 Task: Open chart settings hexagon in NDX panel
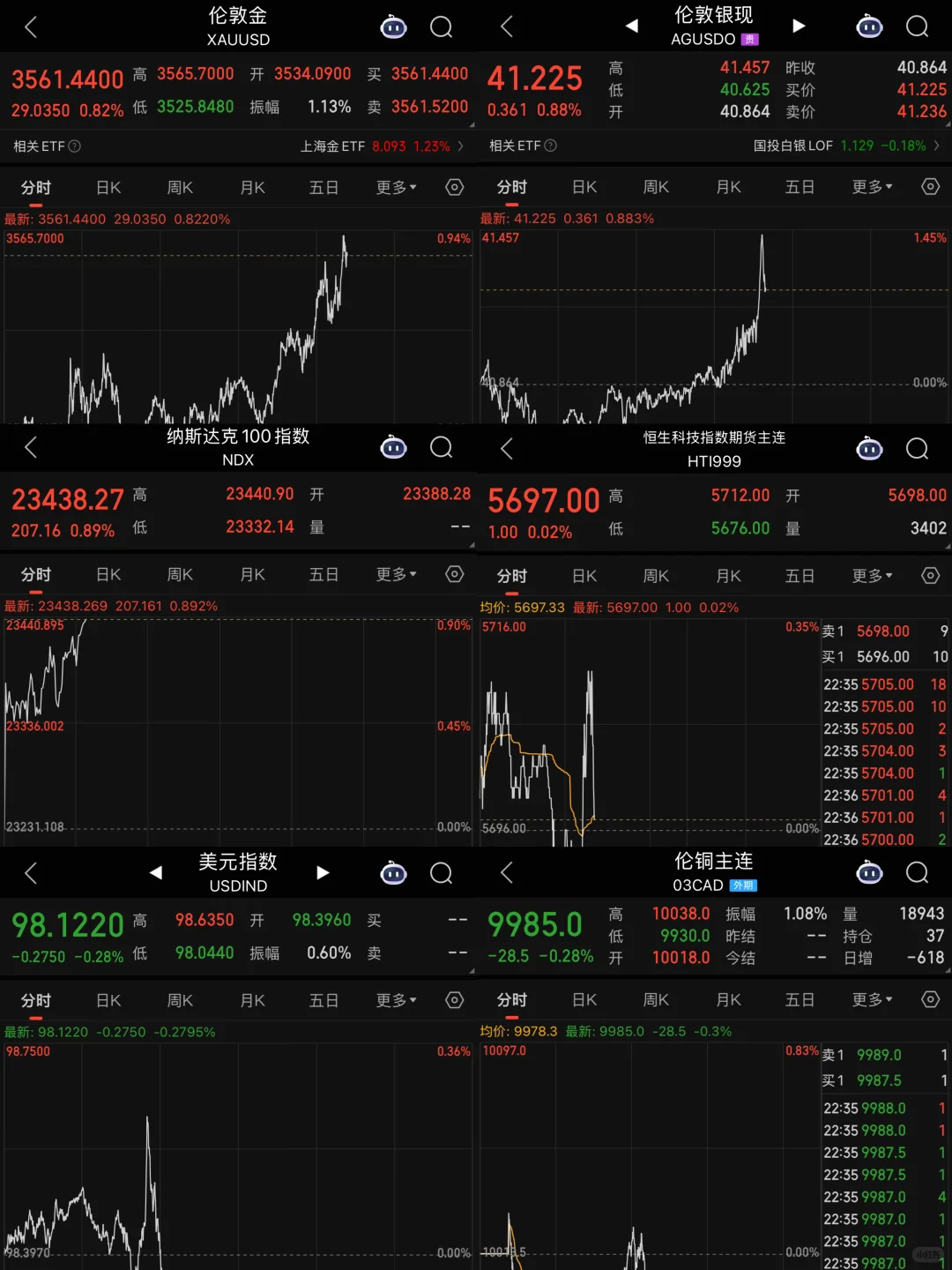[x=455, y=574]
